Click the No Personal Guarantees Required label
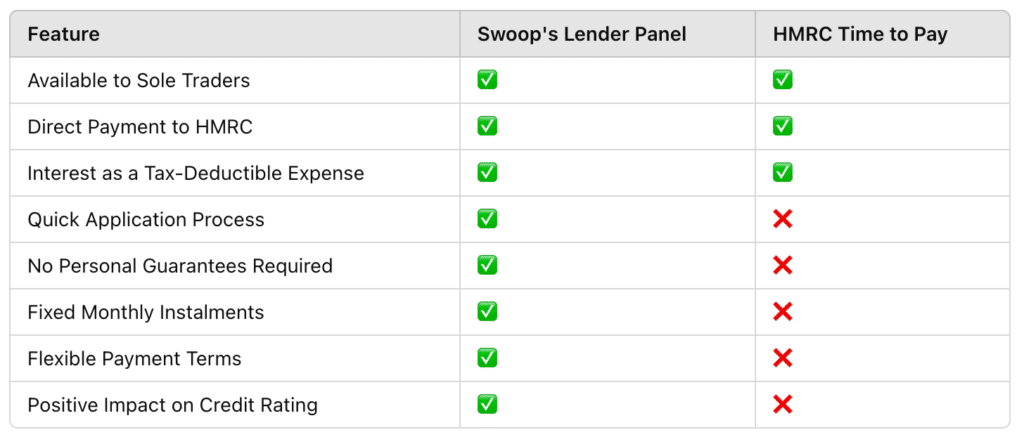The width and height of the screenshot is (1024, 444). pos(180,266)
